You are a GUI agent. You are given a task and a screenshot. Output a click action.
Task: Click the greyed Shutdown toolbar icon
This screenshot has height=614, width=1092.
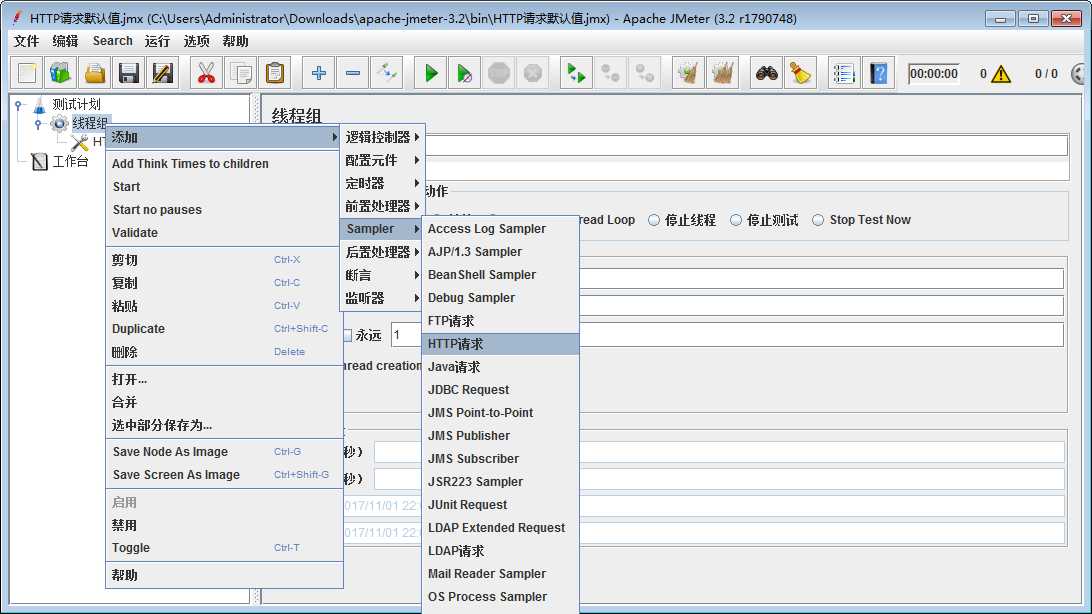point(533,73)
